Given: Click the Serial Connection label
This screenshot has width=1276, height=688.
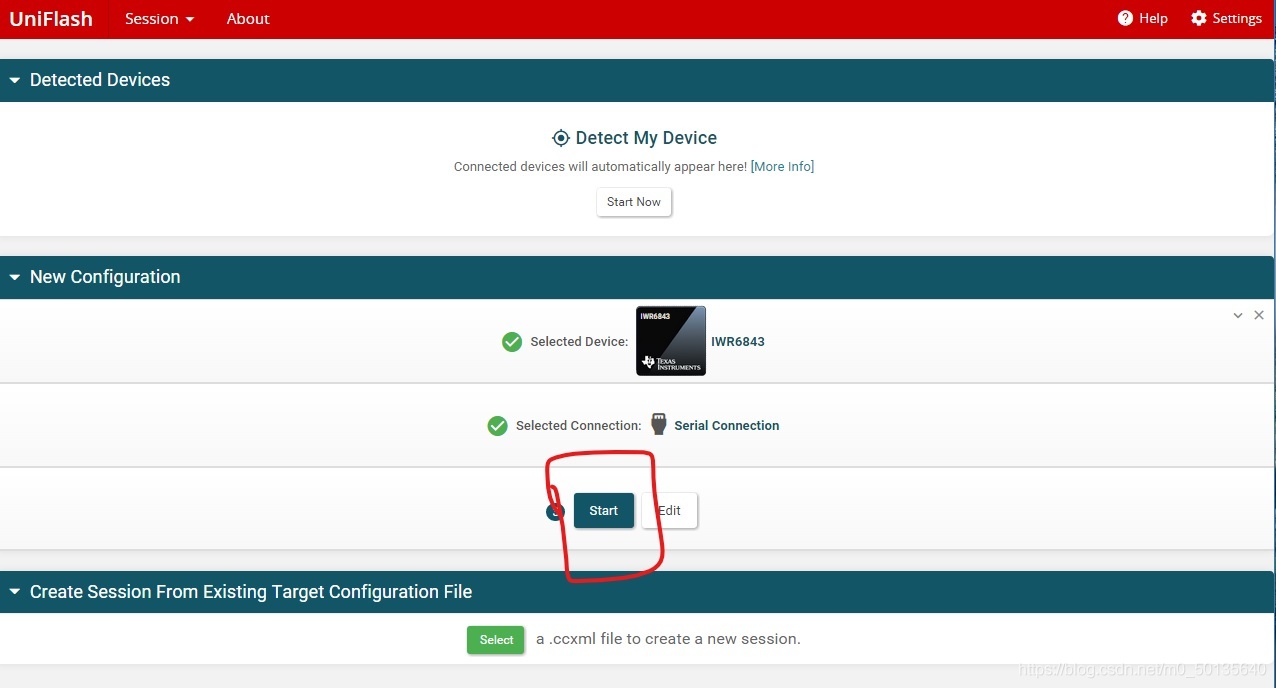Looking at the screenshot, I should click(x=727, y=426).
